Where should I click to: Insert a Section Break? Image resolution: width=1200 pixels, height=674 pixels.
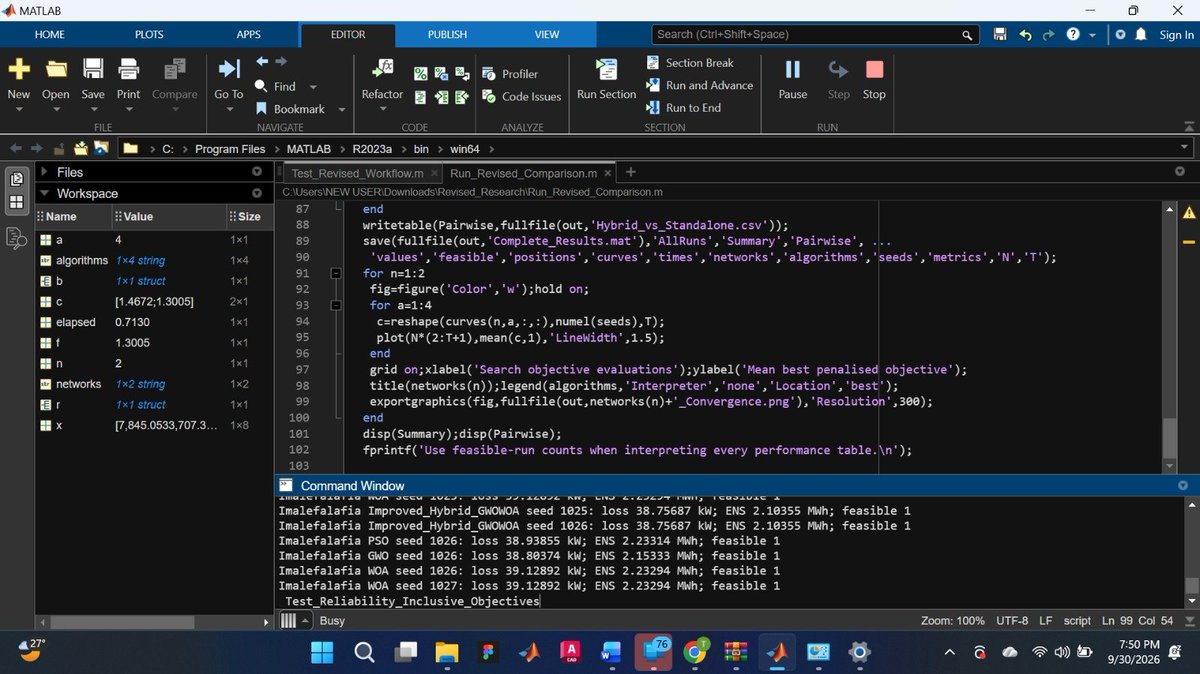(x=690, y=62)
